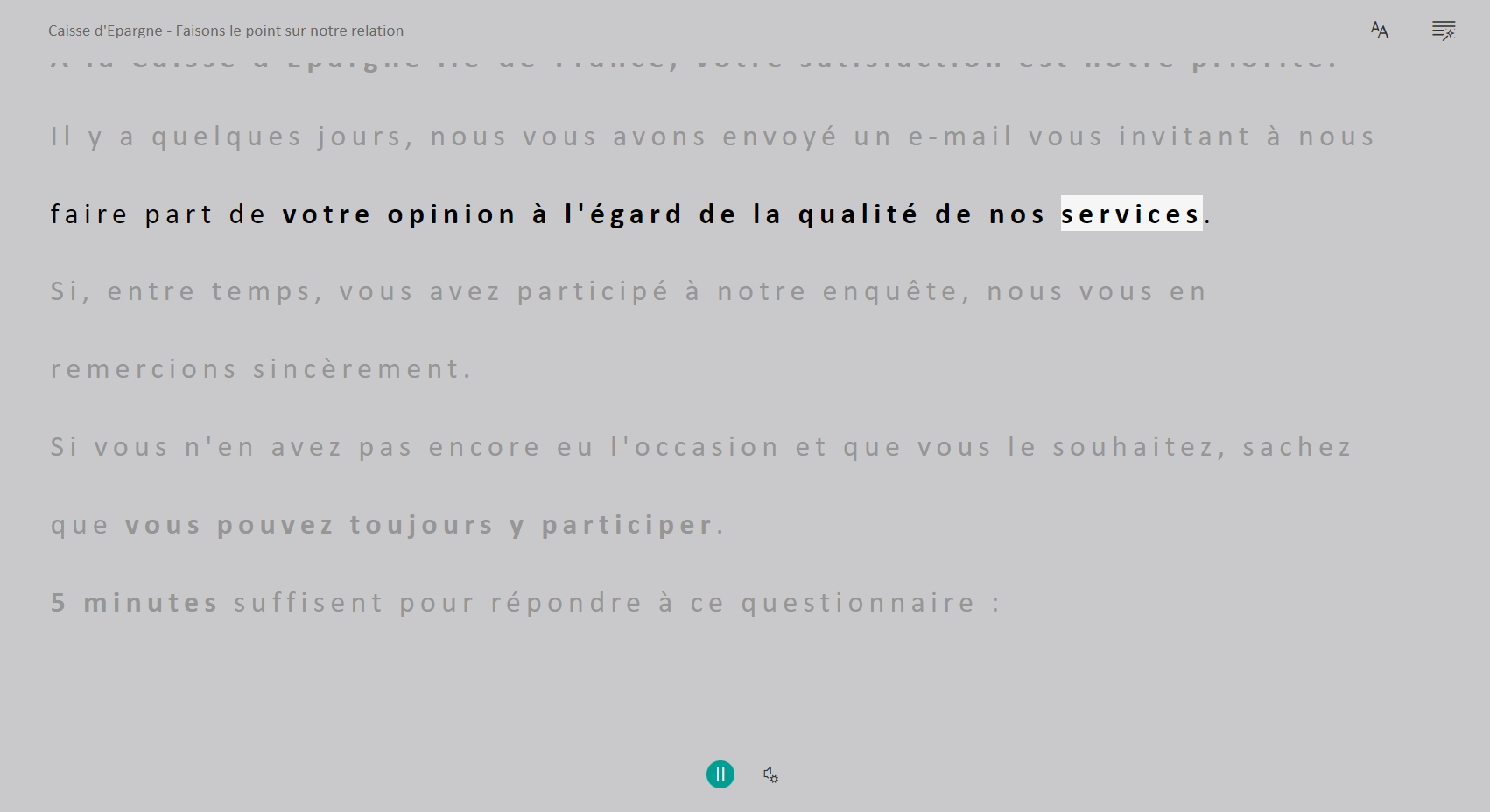This screenshot has height=812, width=1490.
Task: Pause the read aloud playback
Action: [x=720, y=774]
